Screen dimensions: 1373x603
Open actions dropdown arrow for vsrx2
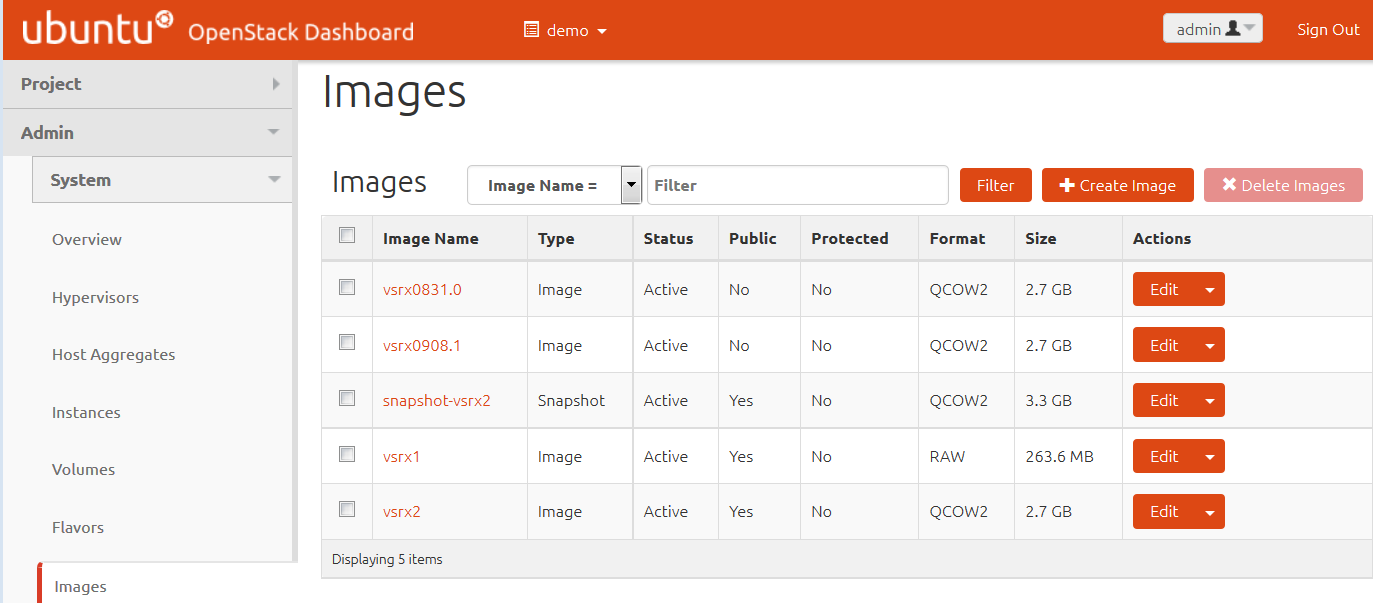click(1210, 512)
